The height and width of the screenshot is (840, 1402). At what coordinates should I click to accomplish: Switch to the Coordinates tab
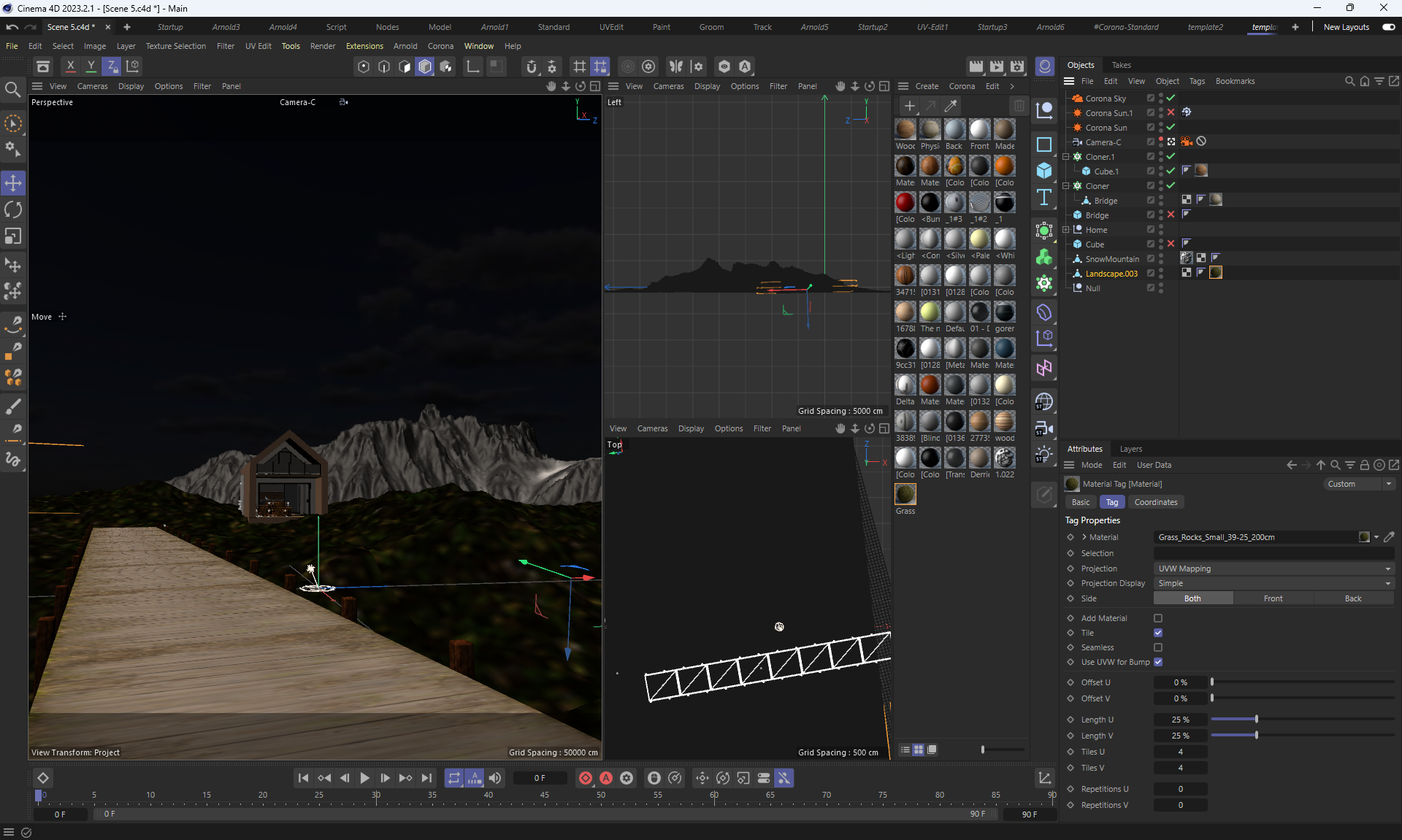click(x=1155, y=502)
